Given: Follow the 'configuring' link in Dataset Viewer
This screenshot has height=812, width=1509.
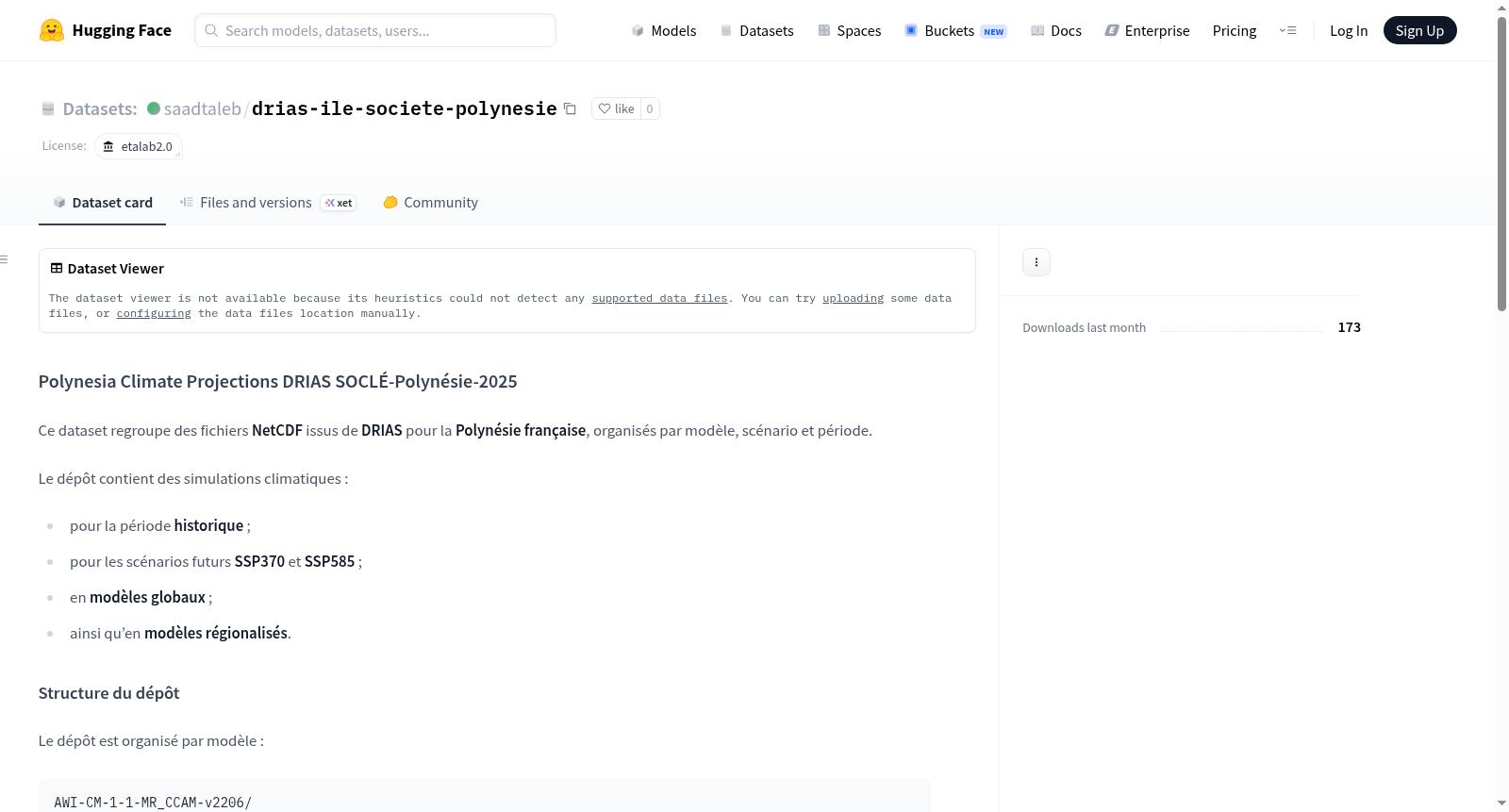Looking at the screenshot, I should [154, 313].
